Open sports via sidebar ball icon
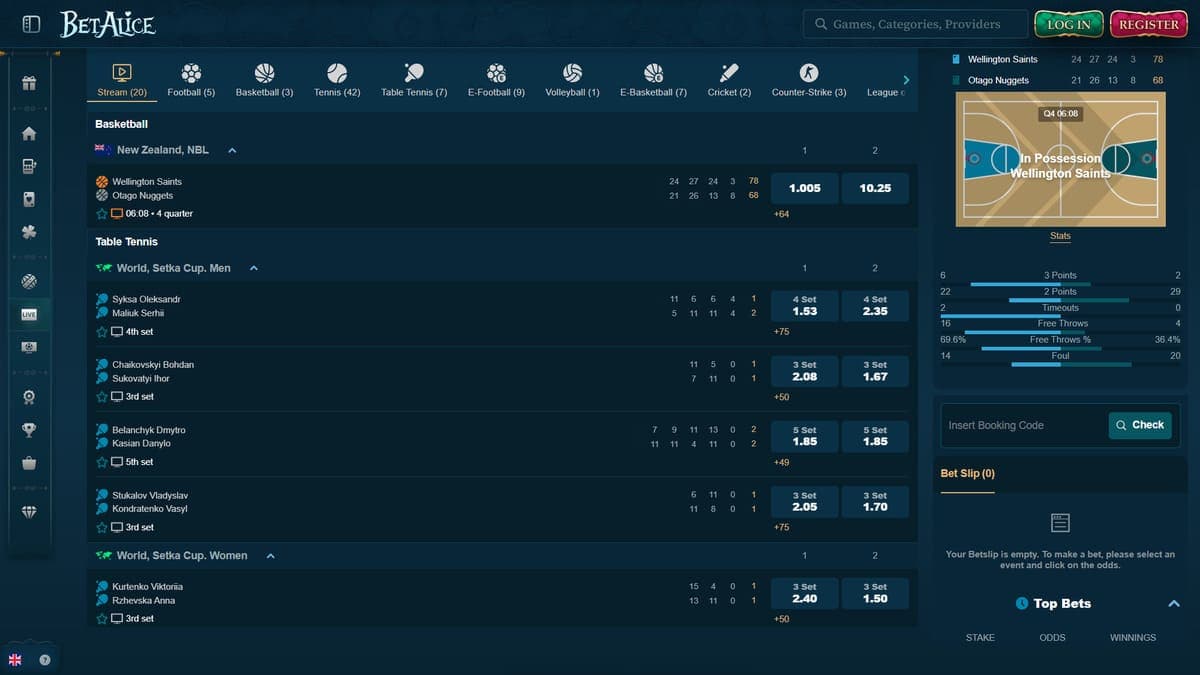This screenshot has width=1200, height=675. point(29,281)
